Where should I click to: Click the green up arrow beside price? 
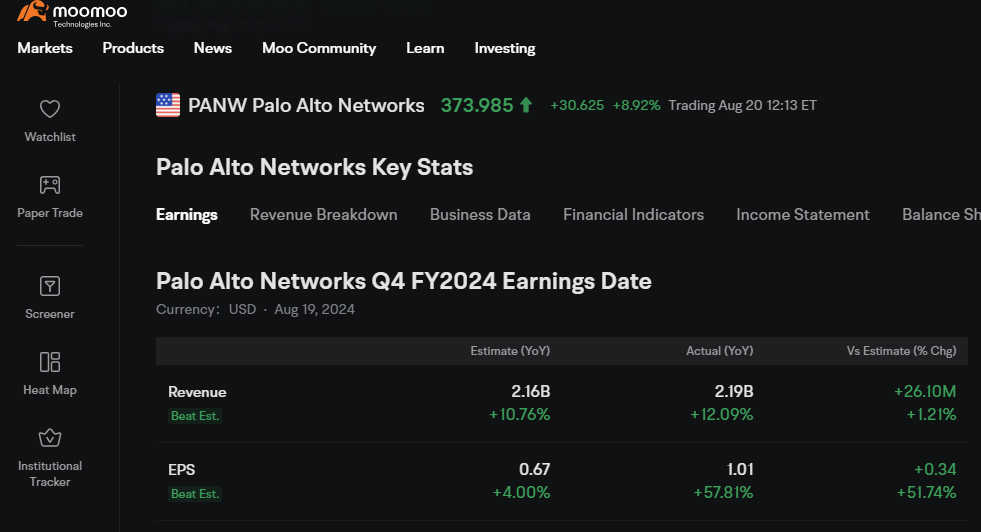coord(526,105)
